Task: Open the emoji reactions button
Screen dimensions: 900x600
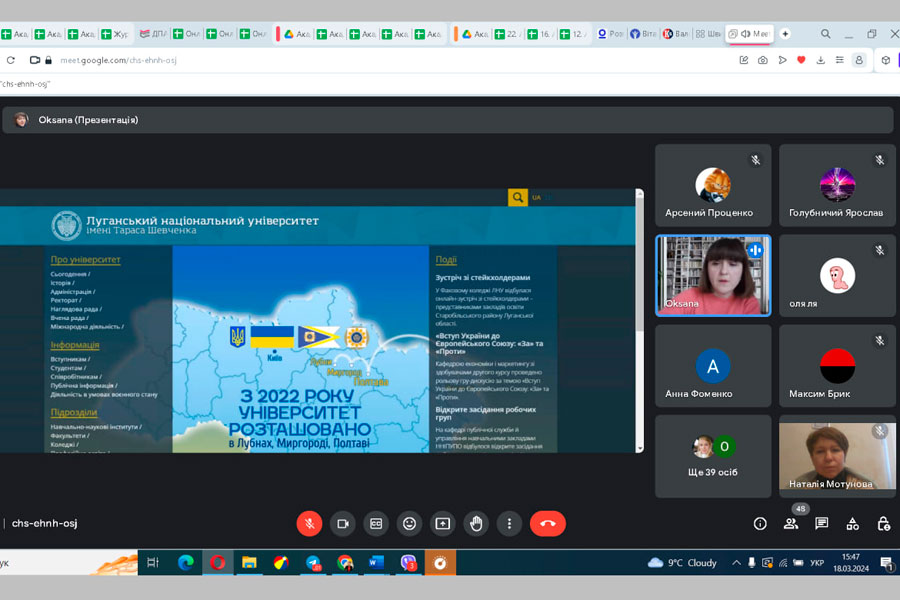Action: pyautogui.click(x=409, y=523)
